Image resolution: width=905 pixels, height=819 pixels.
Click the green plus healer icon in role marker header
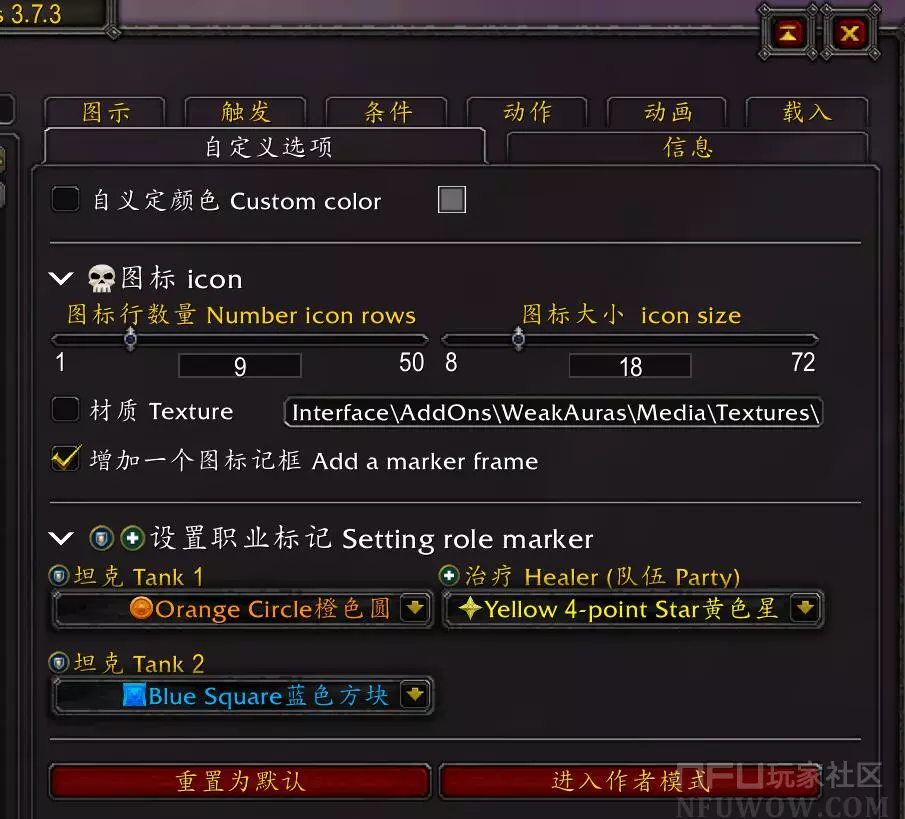tap(133, 538)
